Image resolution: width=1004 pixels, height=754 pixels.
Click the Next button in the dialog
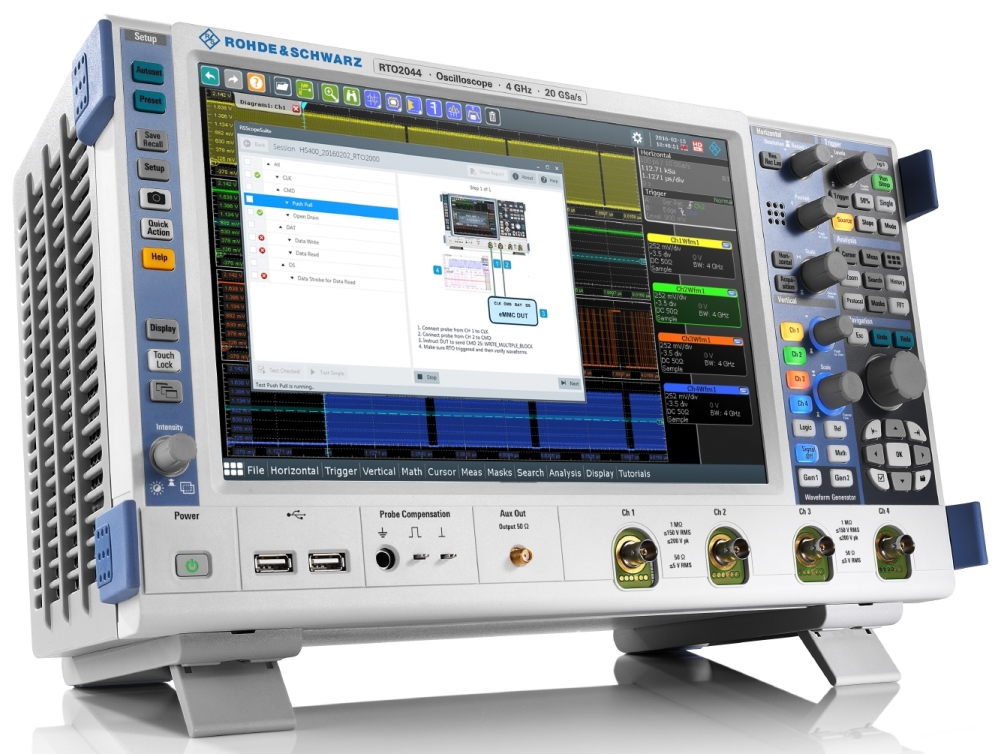tap(569, 383)
